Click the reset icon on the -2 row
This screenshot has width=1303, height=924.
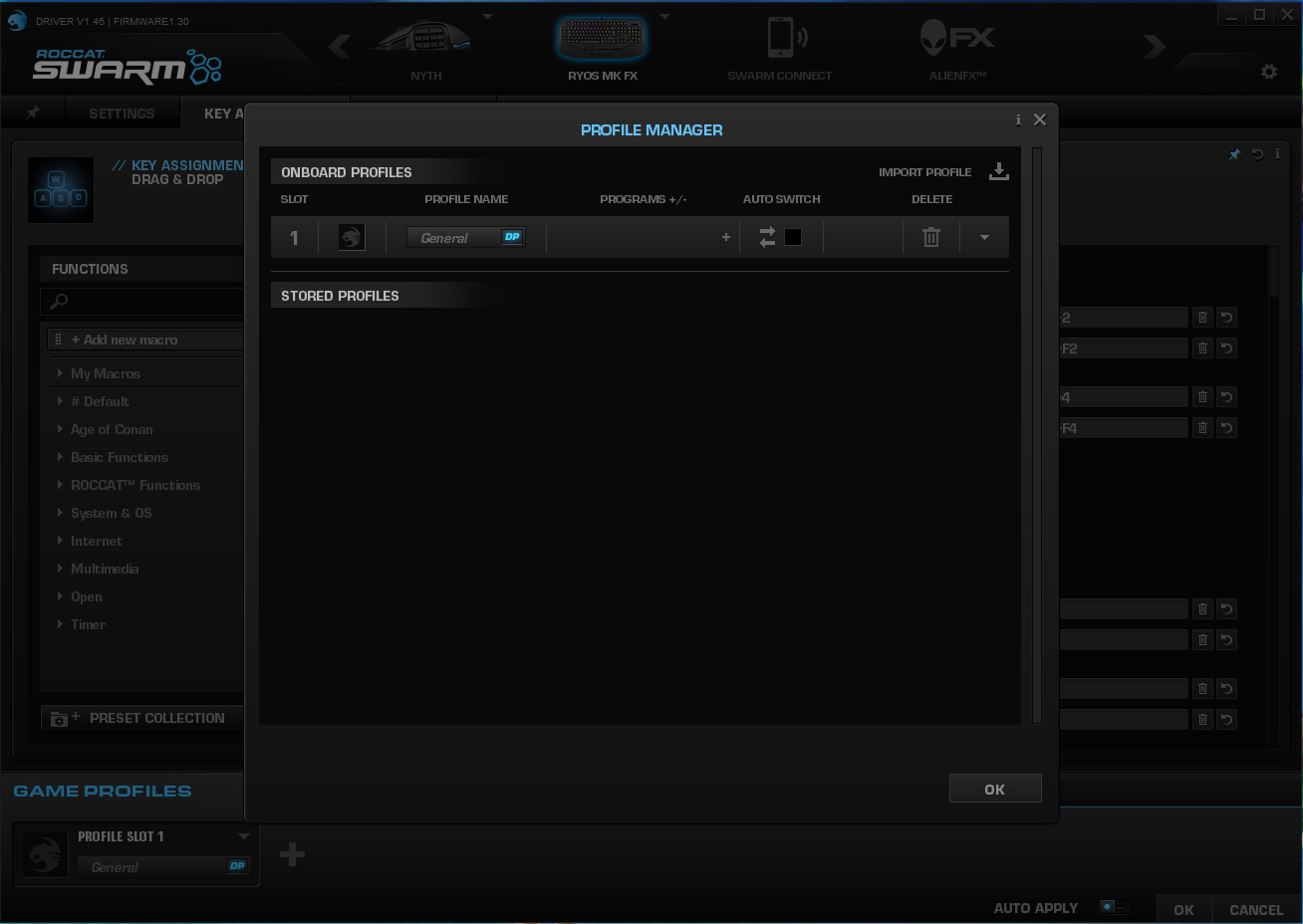point(1227,318)
